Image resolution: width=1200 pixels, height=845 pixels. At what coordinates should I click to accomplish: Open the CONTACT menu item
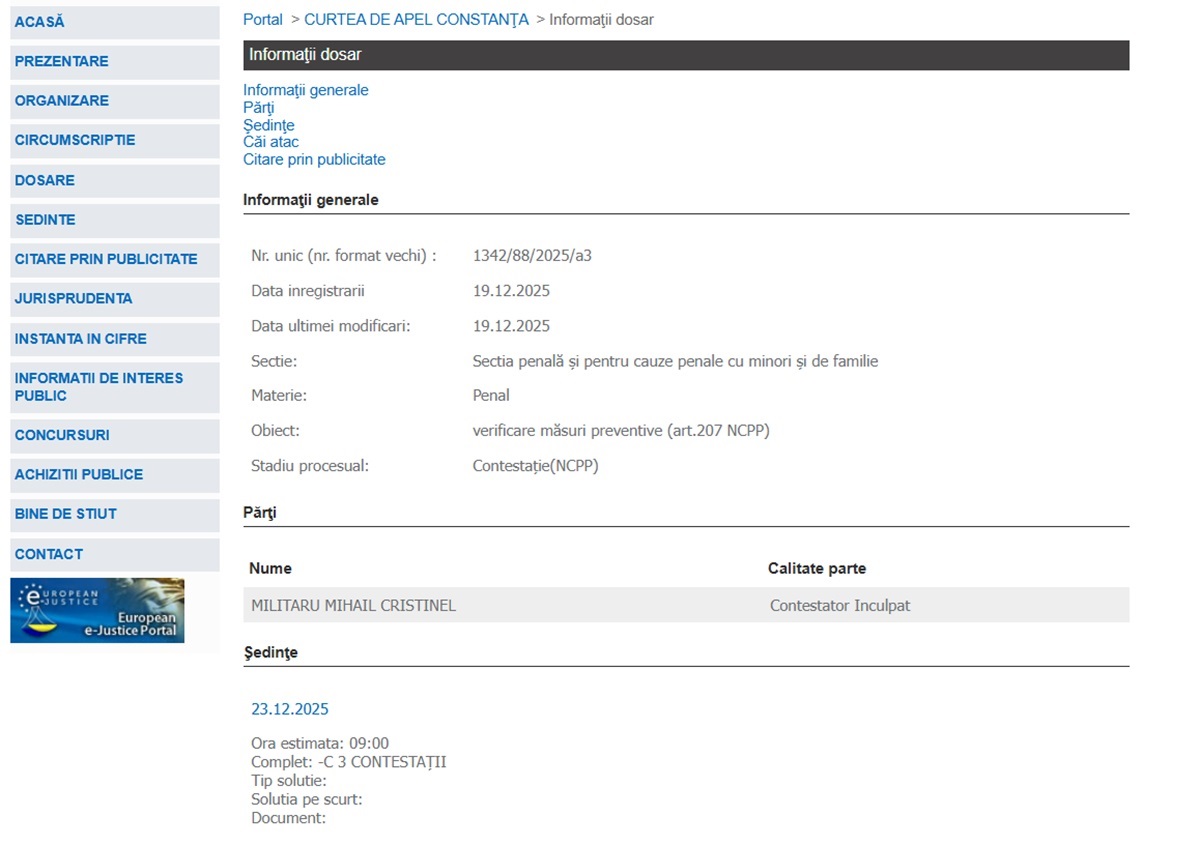(x=48, y=554)
